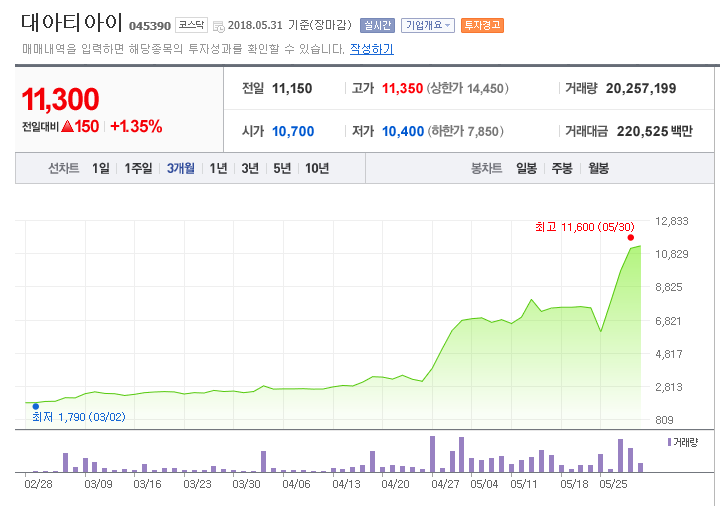The width and height of the screenshot is (720, 506).
Task: Switch to 월봉 monthly candle chart
Action: coord(598,169)
